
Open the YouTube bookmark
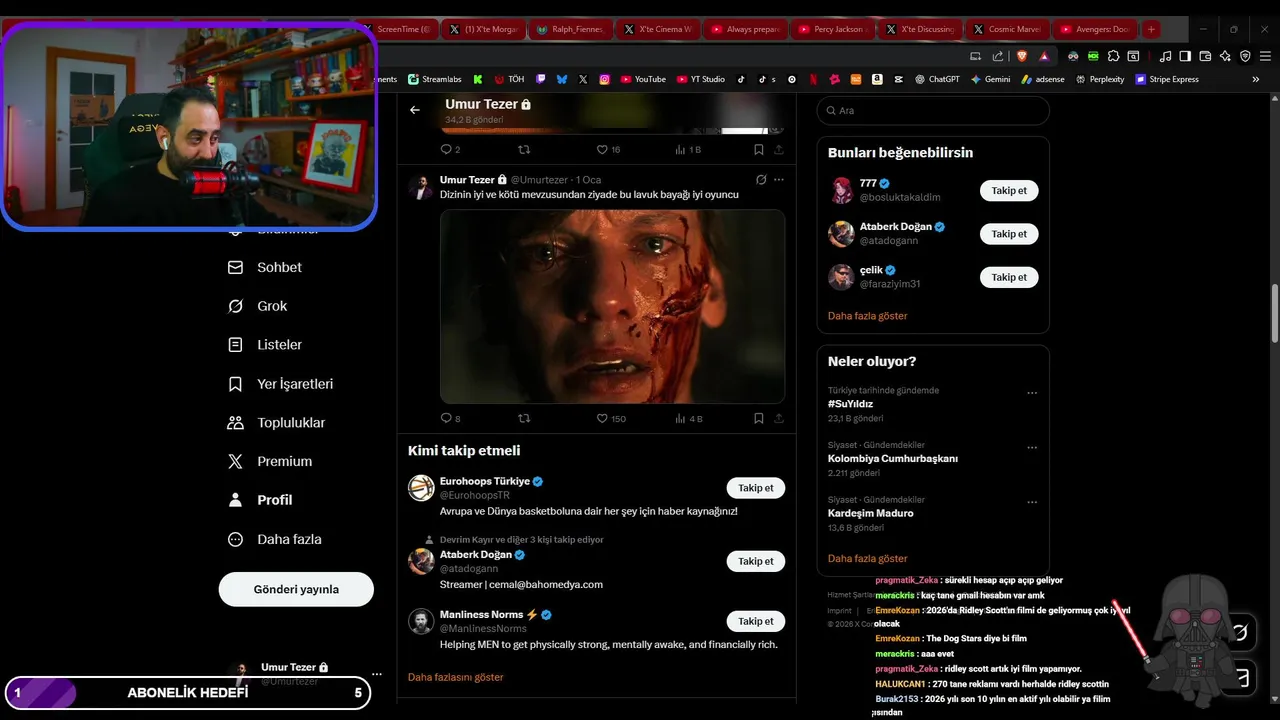click(643, 79)
